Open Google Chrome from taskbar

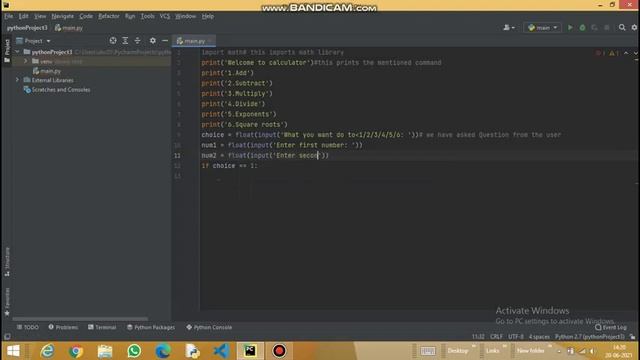(x=76, y=351)
